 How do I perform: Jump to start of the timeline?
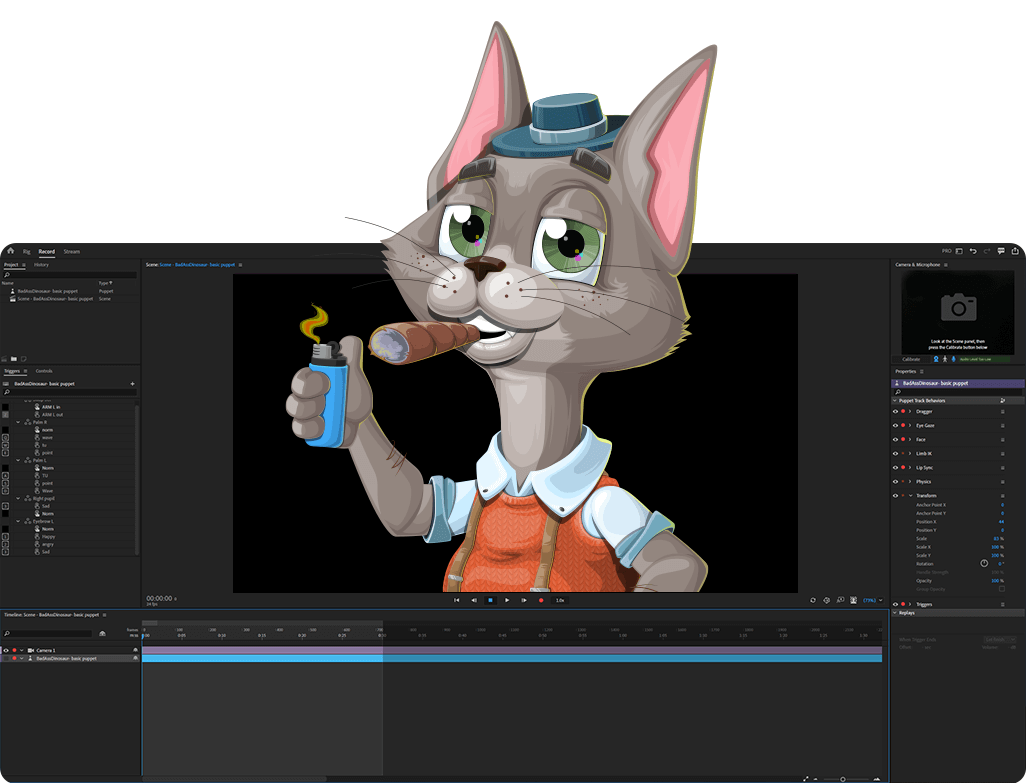coord(457,600)
